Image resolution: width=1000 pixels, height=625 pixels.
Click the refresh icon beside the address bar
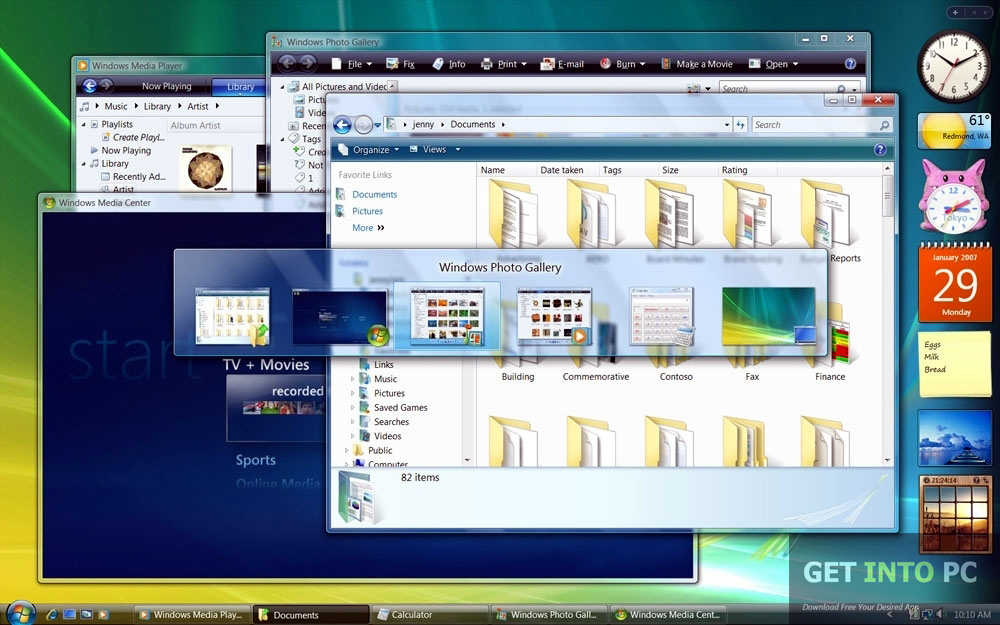740,124
